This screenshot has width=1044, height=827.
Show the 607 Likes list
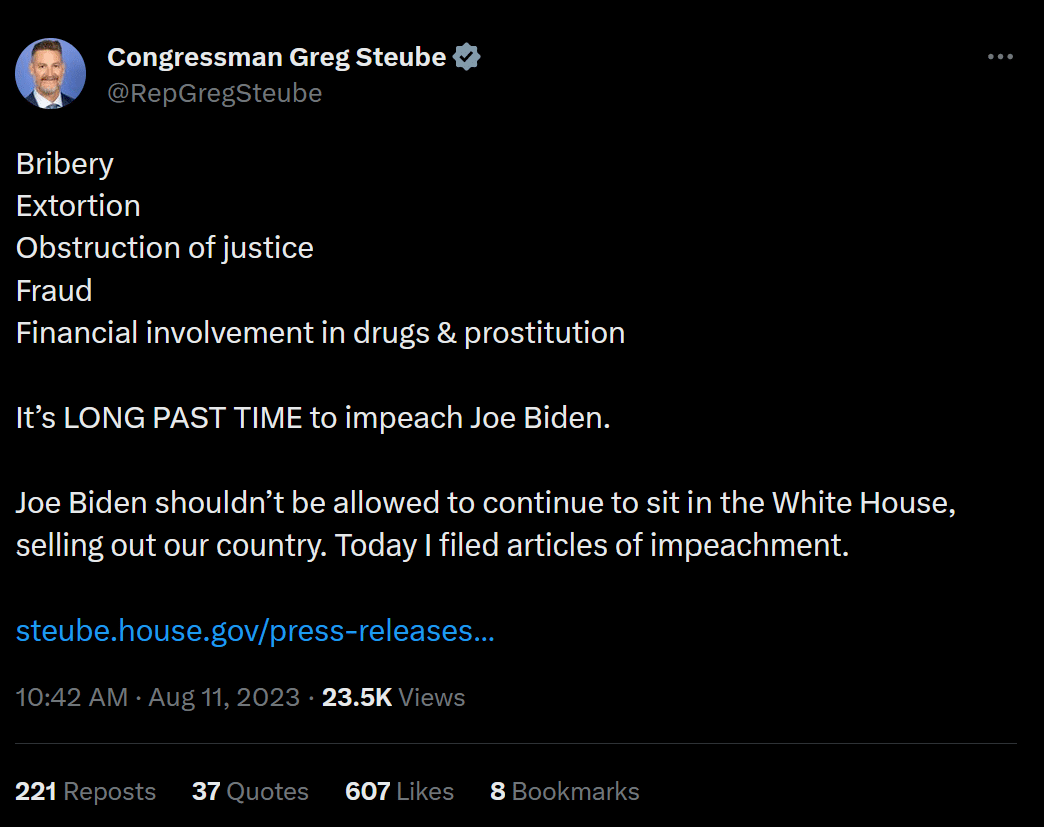coord(399,791)
